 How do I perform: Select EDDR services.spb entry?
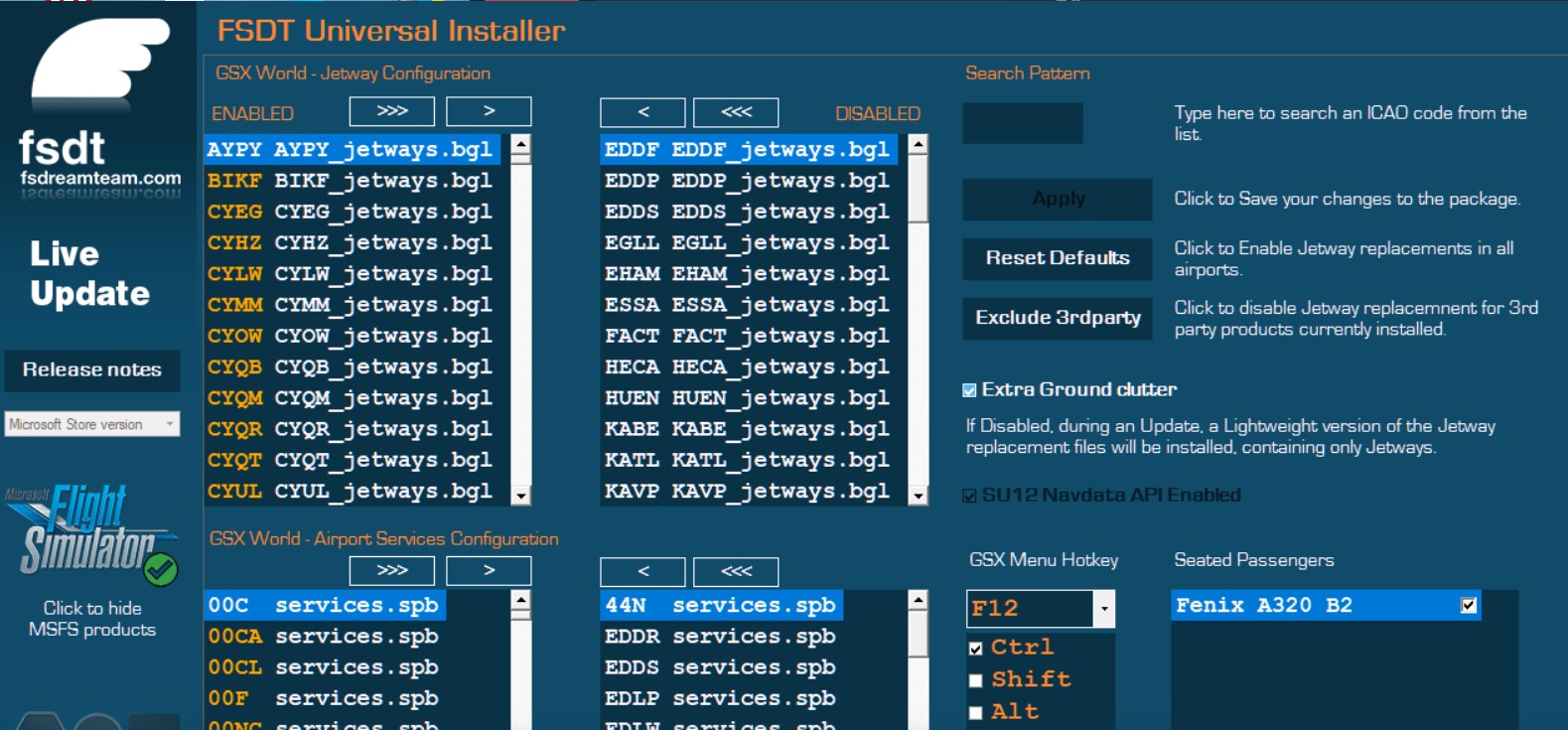coord(723,637)
